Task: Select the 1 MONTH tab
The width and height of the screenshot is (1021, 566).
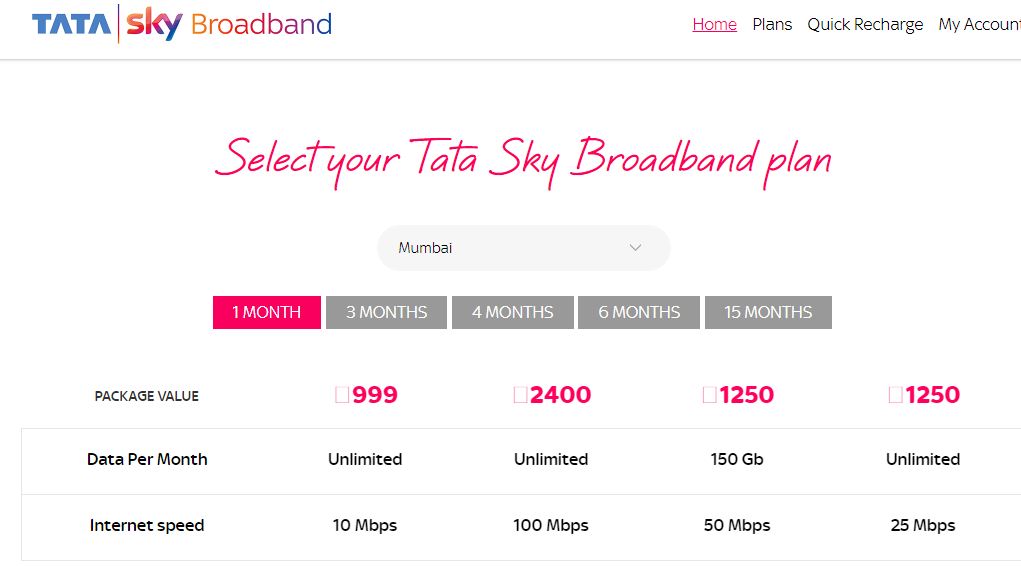Action: [x=267, y=312]
